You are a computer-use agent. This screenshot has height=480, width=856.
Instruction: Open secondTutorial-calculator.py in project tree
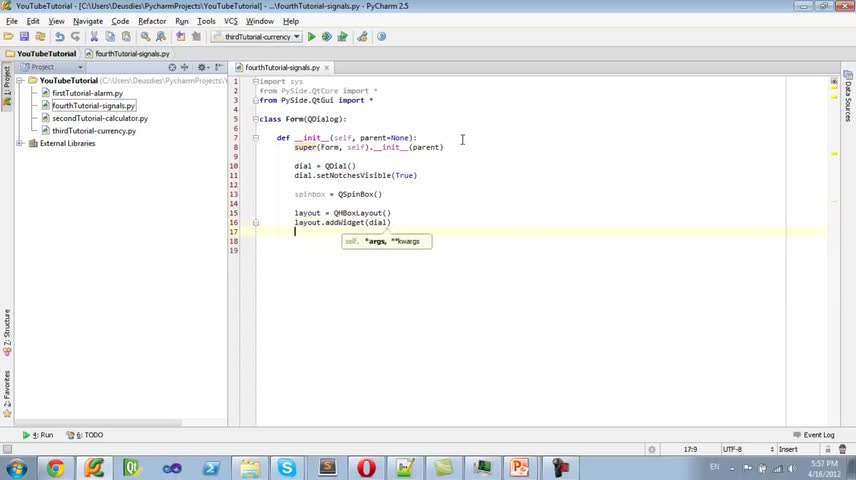click(99, 118)
